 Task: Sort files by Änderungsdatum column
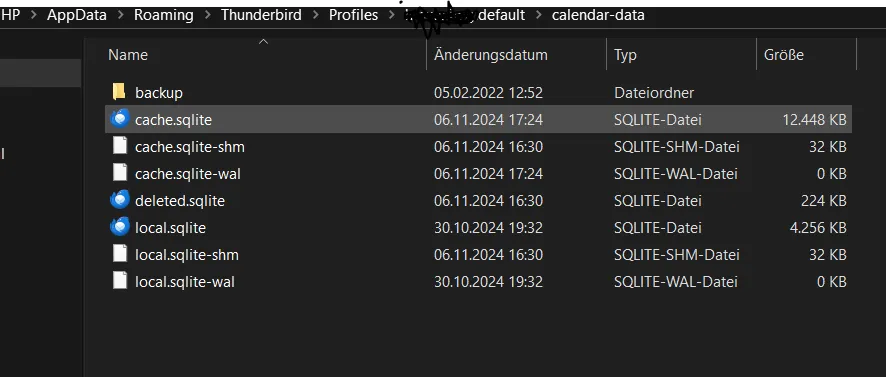(490, 55)
